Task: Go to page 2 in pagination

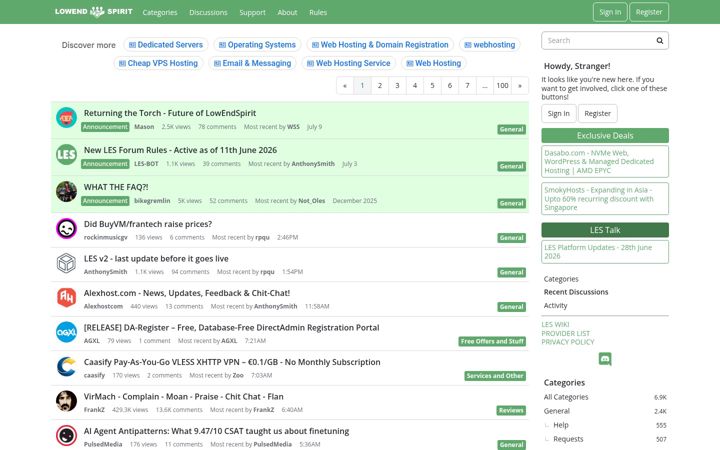Action: [380, 85]
